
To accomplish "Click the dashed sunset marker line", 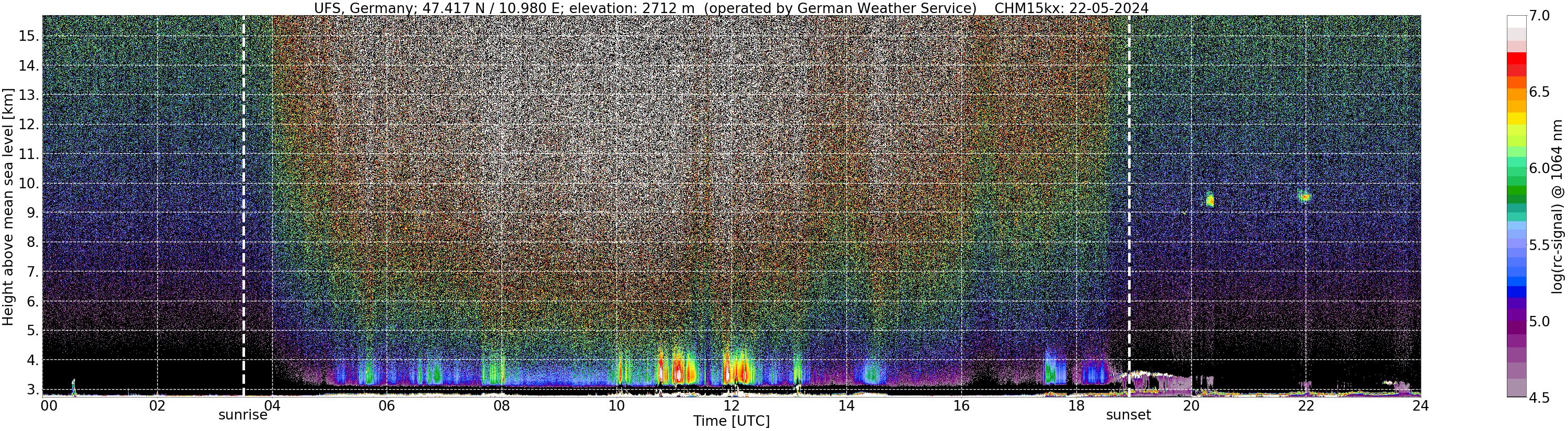I will pyautogui.click(x=1129, y=206).
